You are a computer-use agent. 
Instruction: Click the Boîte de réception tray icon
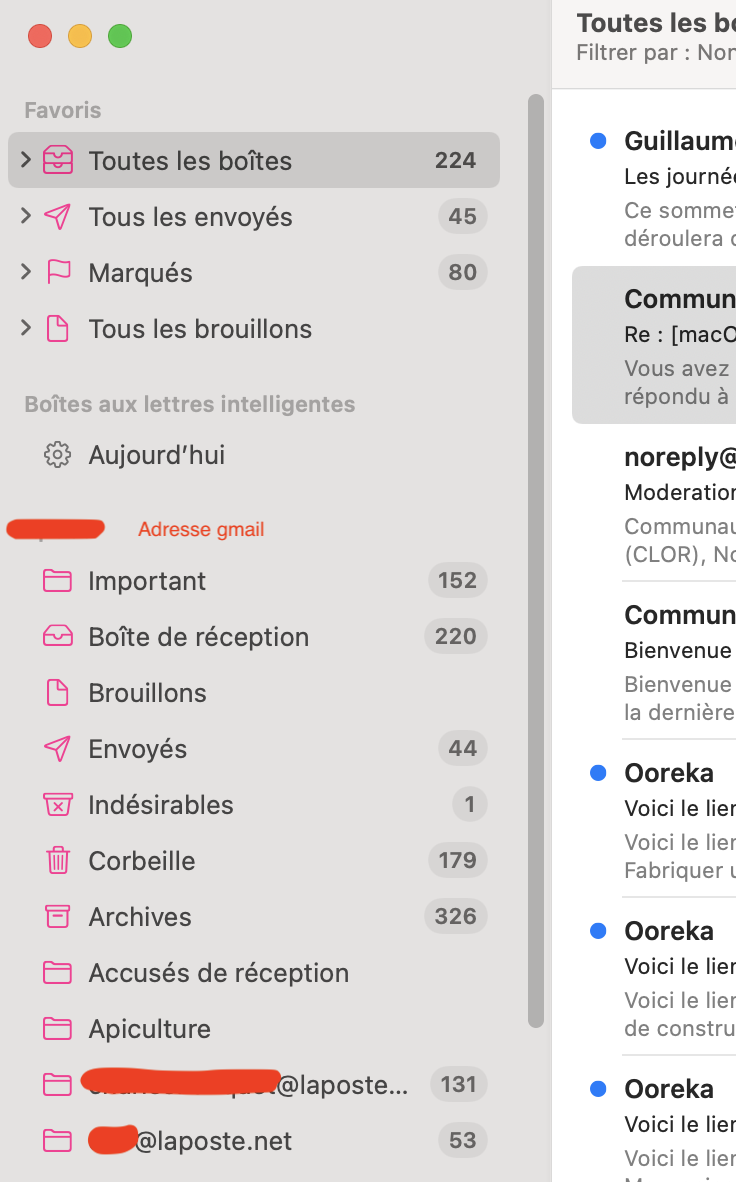(x=58, y=637)
